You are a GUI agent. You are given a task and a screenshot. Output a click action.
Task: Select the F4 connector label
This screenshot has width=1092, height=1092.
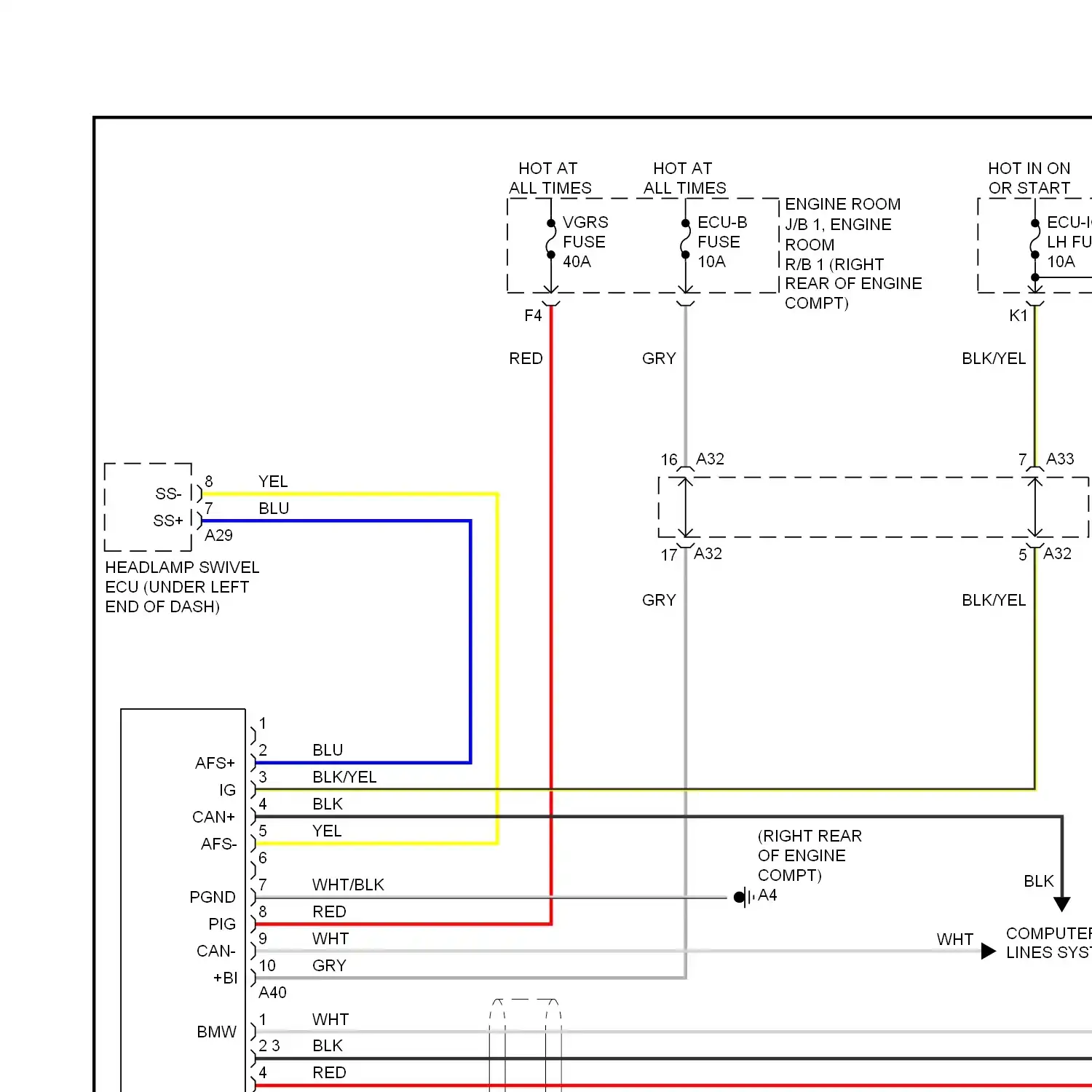(x=533, y=315)
